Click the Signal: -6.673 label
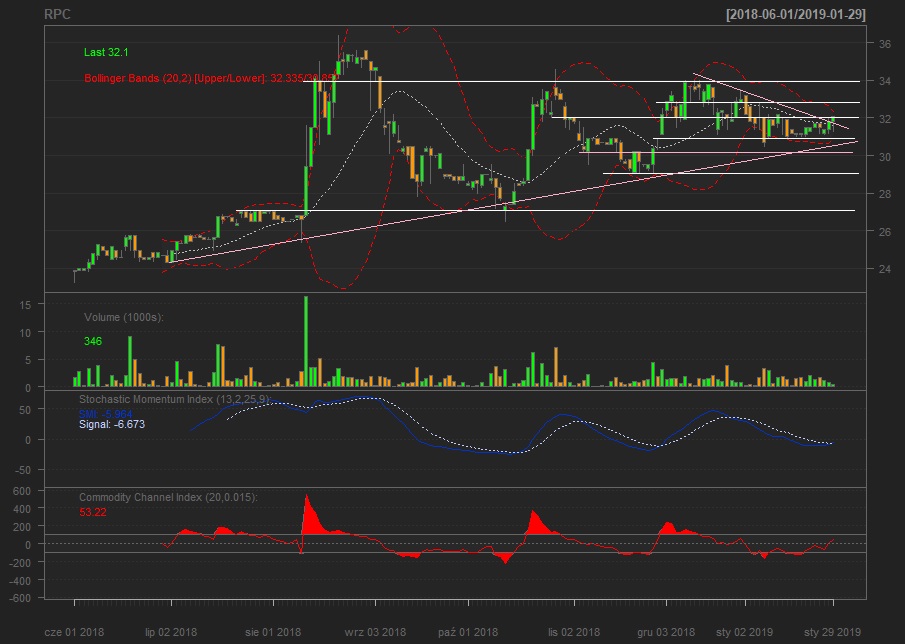This screenshot has width=905, height=644. pyautogui.click(x=112, y=425)
